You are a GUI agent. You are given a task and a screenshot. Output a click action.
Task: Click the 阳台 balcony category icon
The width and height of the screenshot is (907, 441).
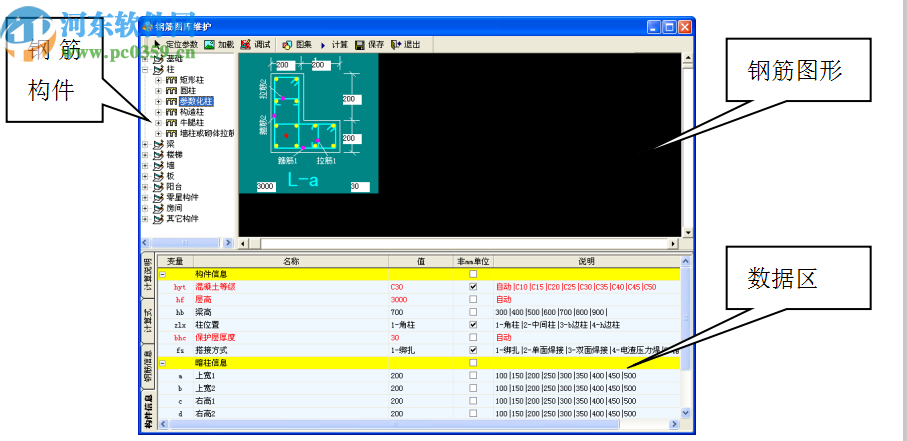[x=158, y=186]
